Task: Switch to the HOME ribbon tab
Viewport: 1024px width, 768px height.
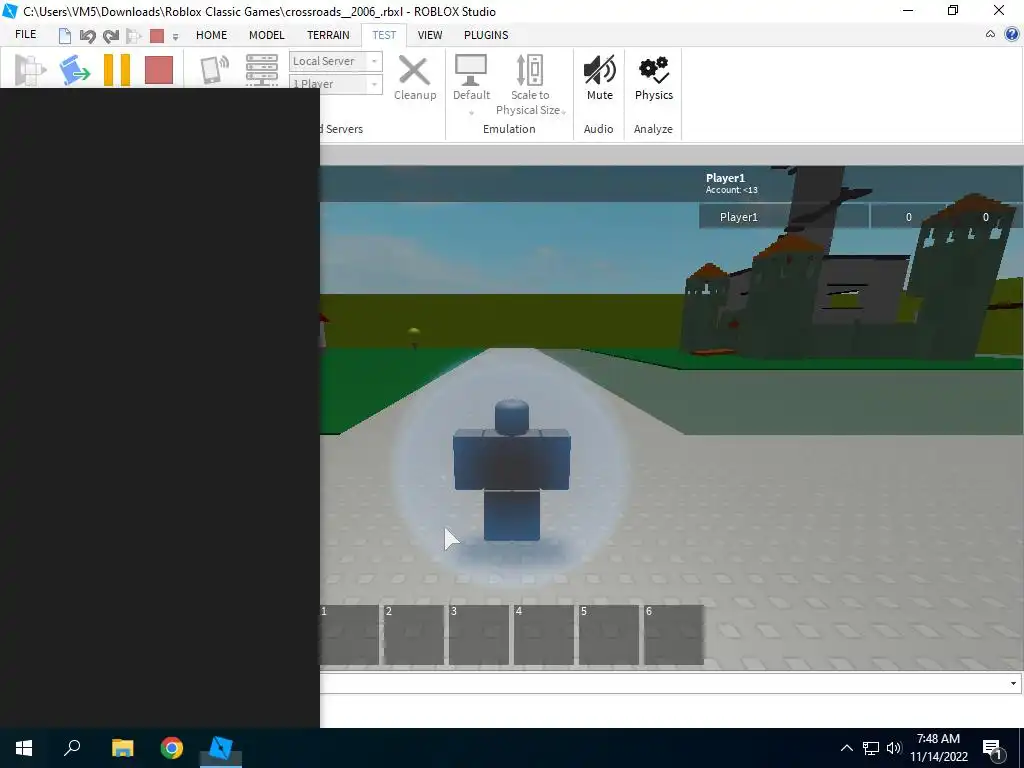Action: [x=212, y=35]
